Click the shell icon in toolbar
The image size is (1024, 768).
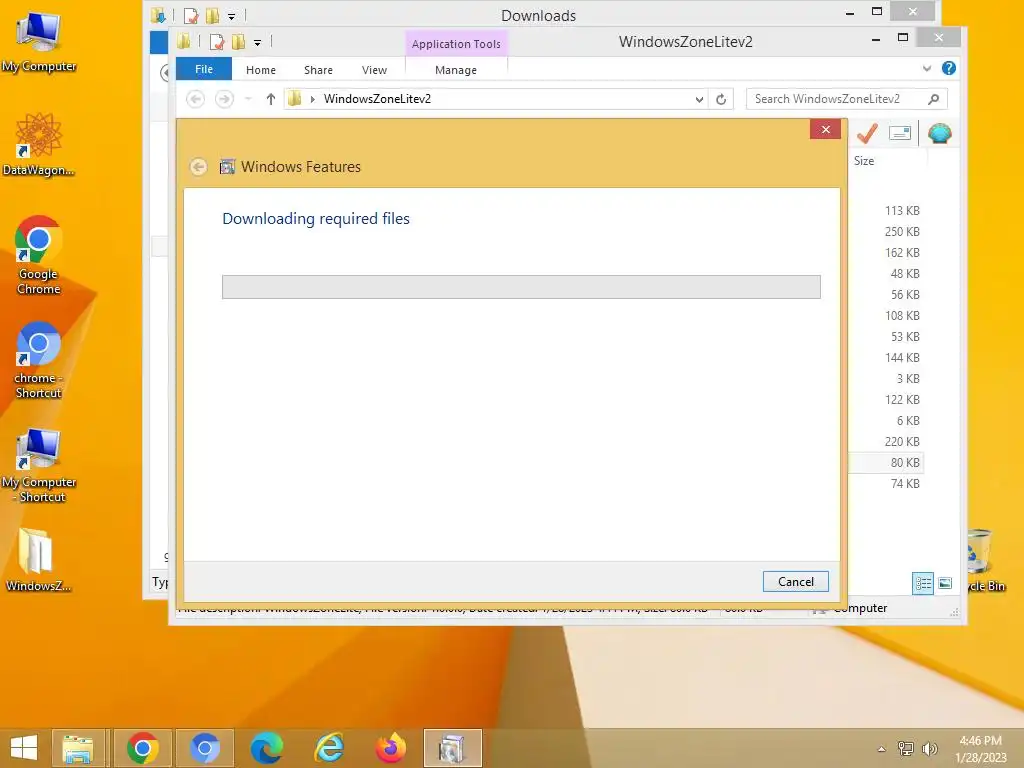tap(939, 133)
